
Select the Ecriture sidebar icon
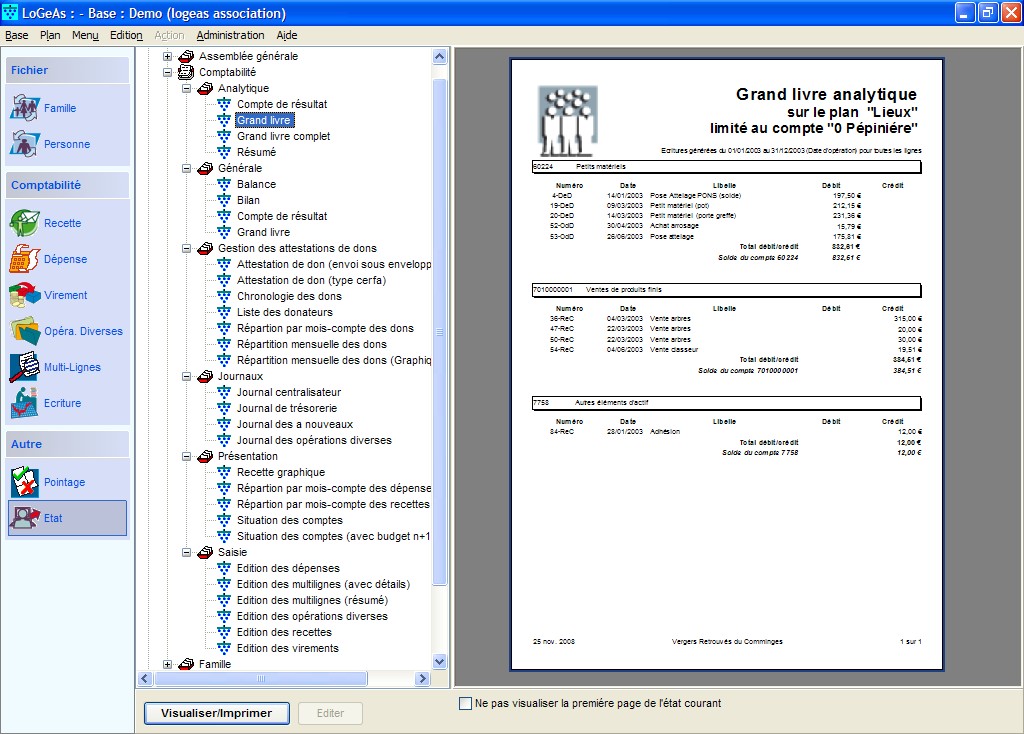25,403
